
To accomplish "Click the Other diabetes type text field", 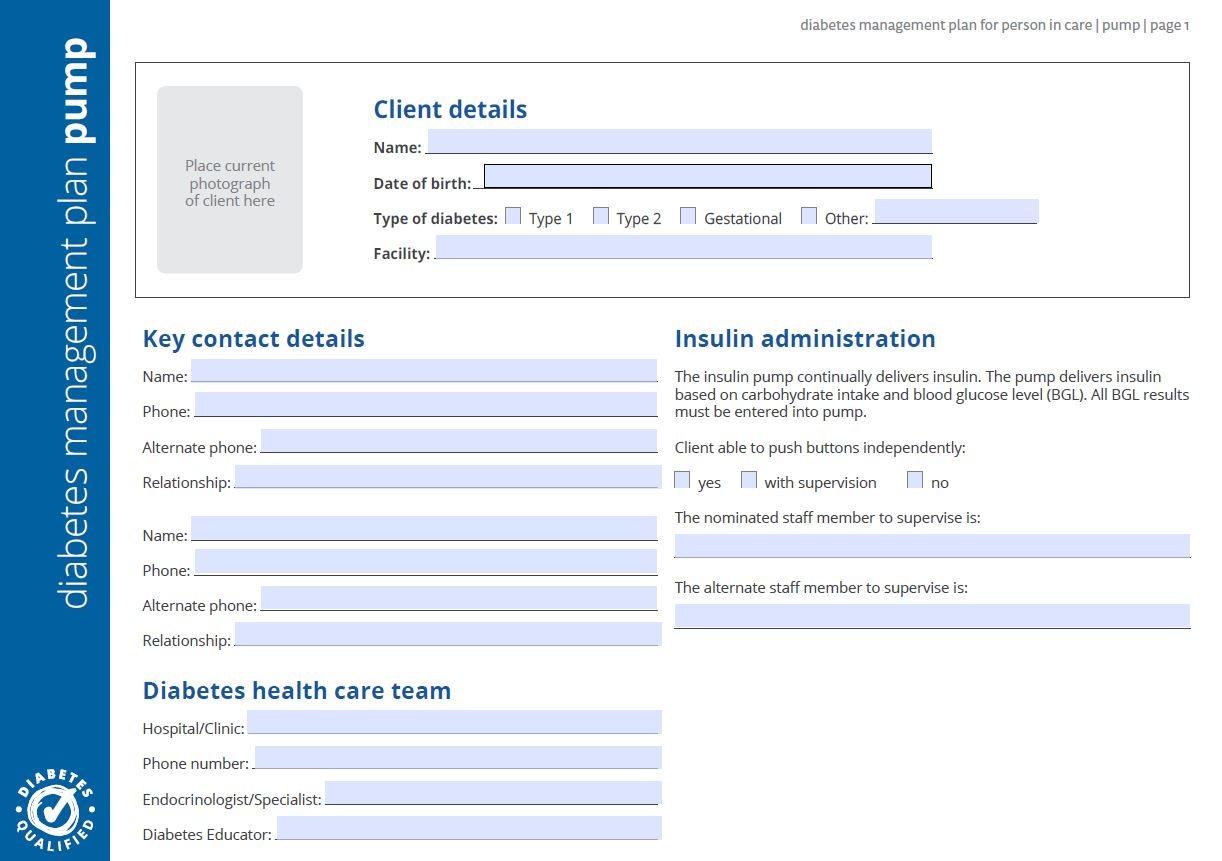I will (x=956, y=211).
